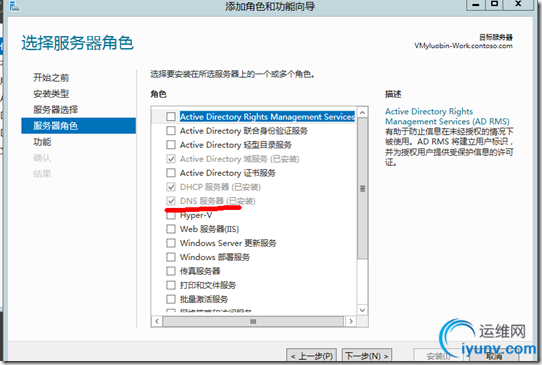Image resolution: width=542 pixels, height=365 pixels.
Task: Click 上一步(P) previous button
Action: 311,355
